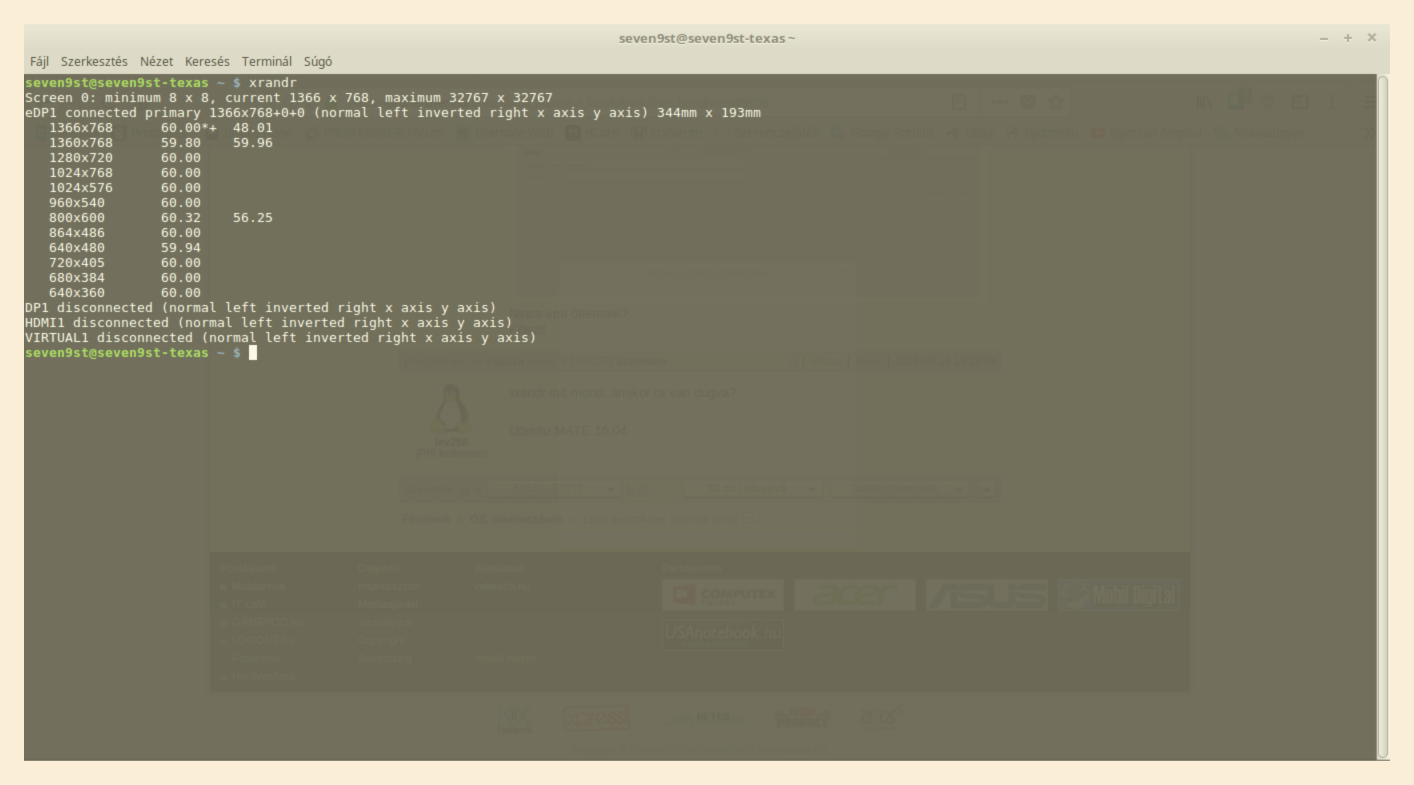Click the cursor block at the last prompt
The width and height of the screenshot is (1414, 785).
(253, 352)
